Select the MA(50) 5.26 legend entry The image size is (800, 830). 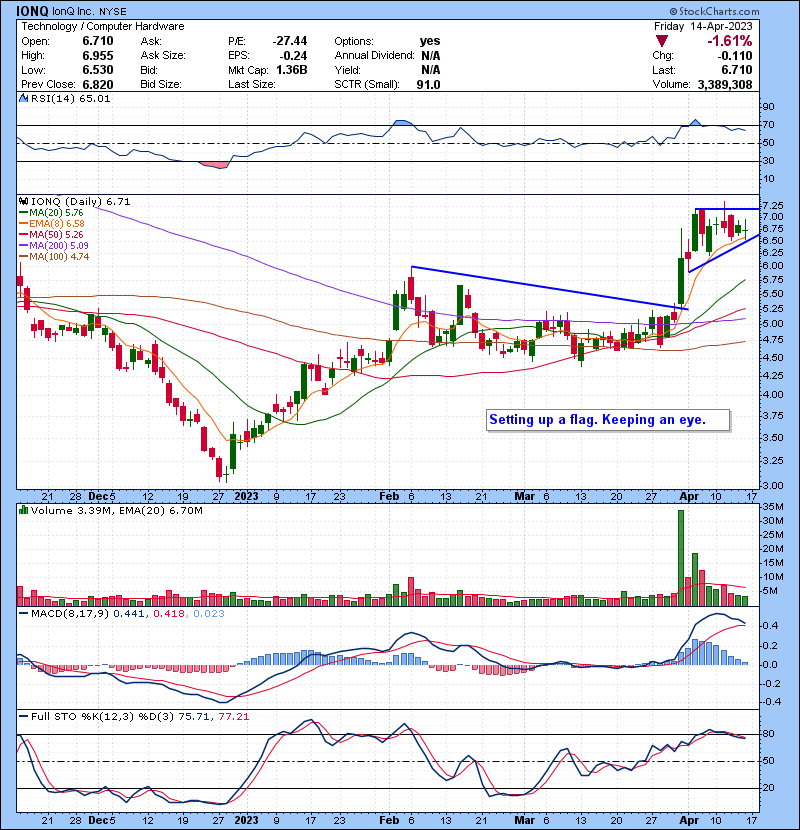point(51,234)
